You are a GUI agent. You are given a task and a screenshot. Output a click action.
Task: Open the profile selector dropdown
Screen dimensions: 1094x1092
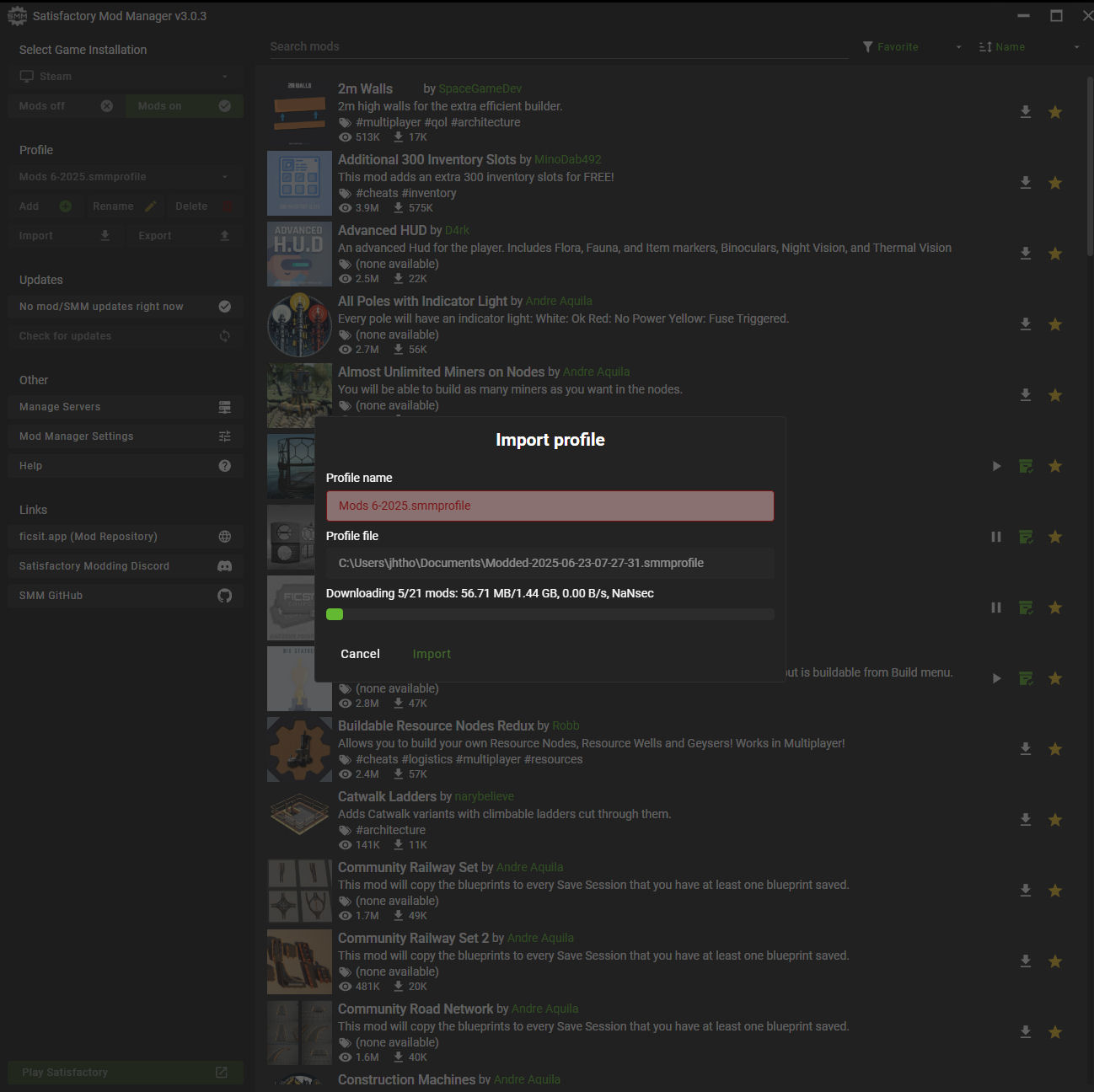point(126,177)
